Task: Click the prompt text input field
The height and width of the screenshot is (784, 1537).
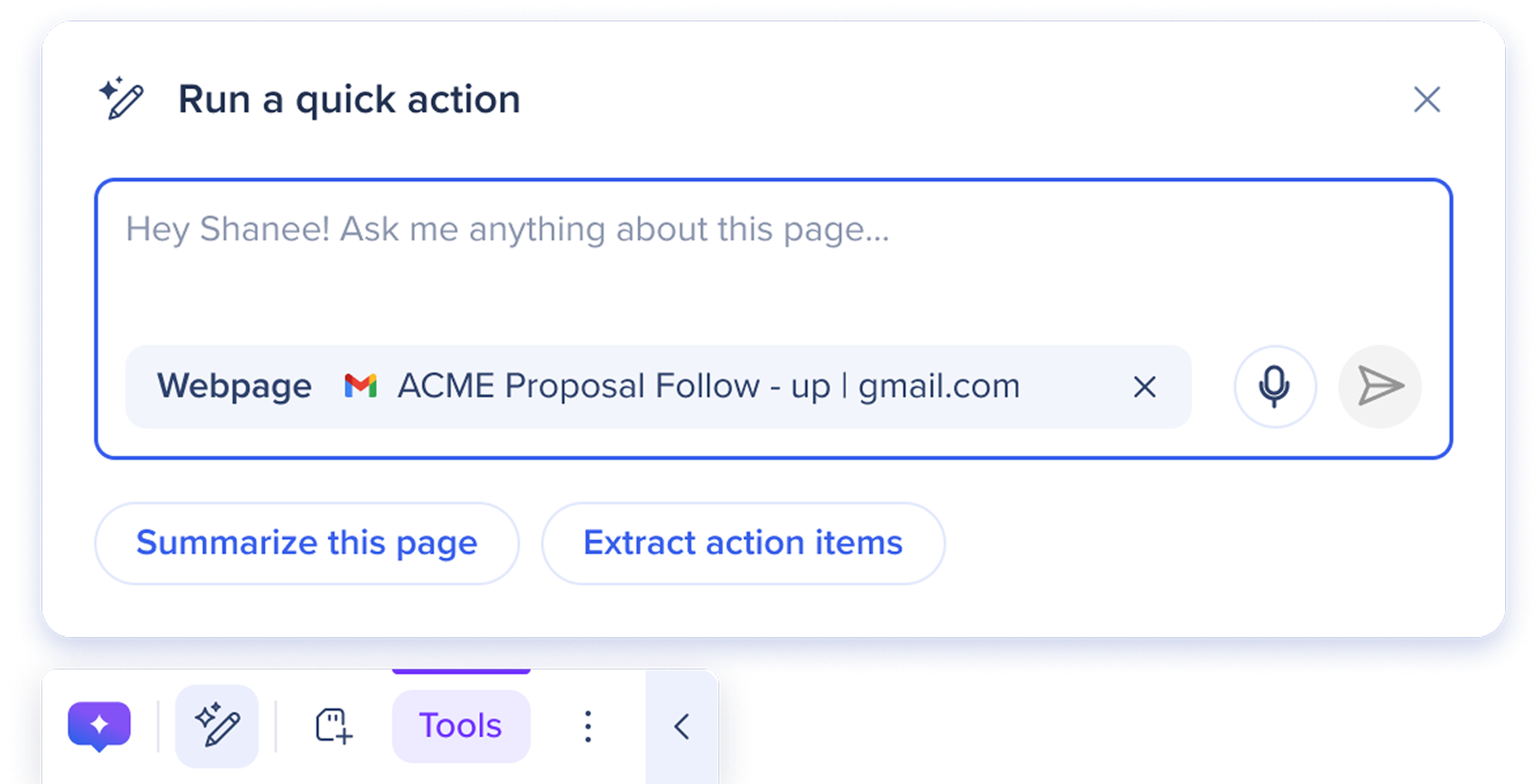Action: pyautogui.click(x=773, y=261)
